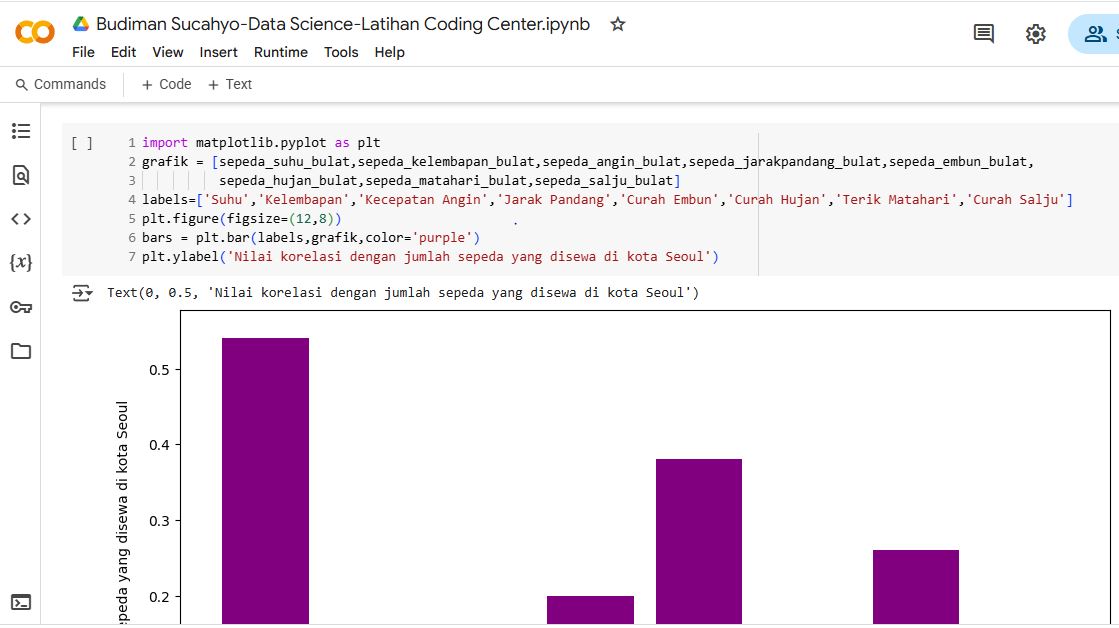
Task: Open the files folder sidebar icon
Action: (x=21, y=351)
